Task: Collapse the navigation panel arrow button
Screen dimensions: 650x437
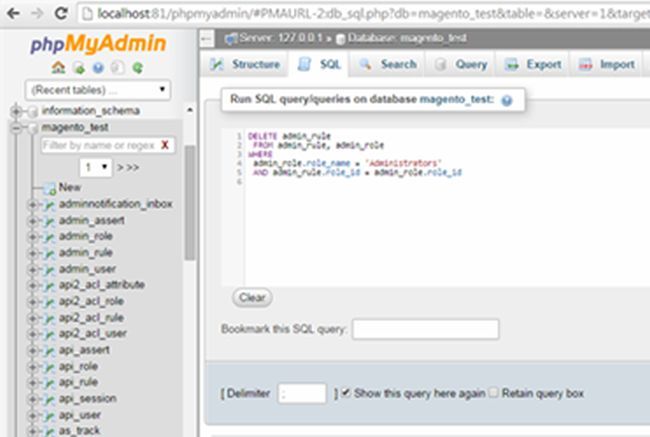Action: point(206,39)
